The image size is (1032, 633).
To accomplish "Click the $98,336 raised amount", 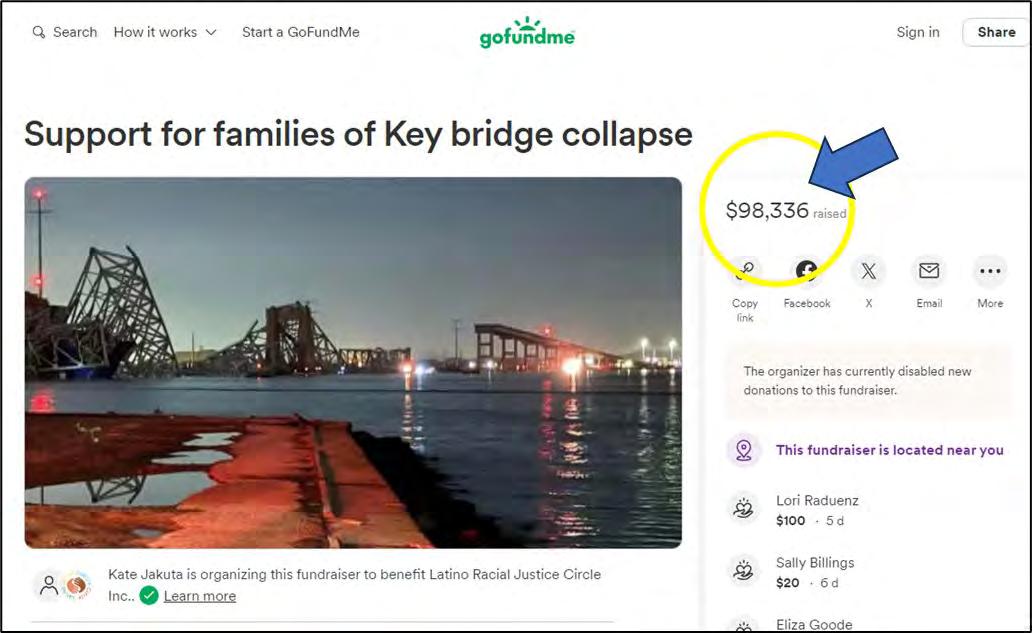I will click(767, 211).
